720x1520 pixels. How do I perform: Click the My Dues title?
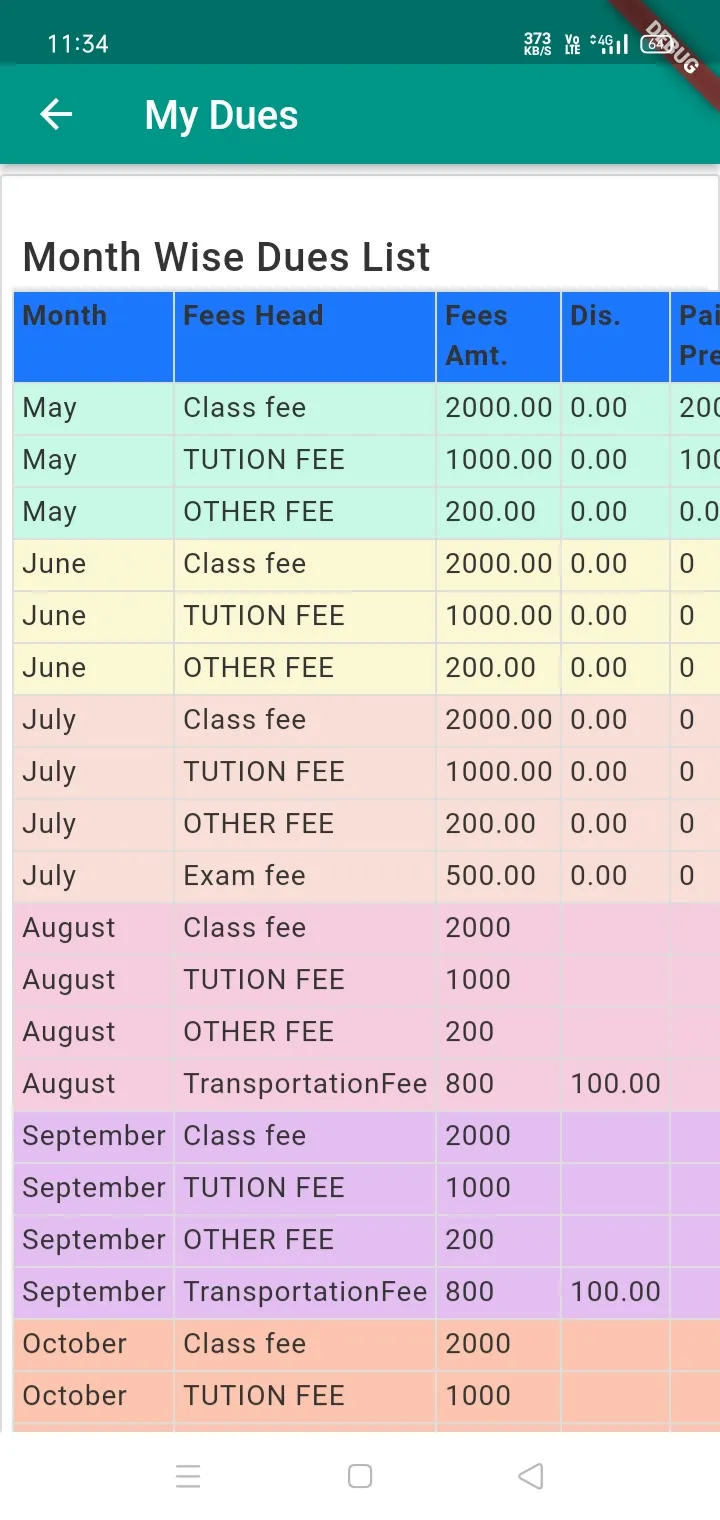(221, 115)
